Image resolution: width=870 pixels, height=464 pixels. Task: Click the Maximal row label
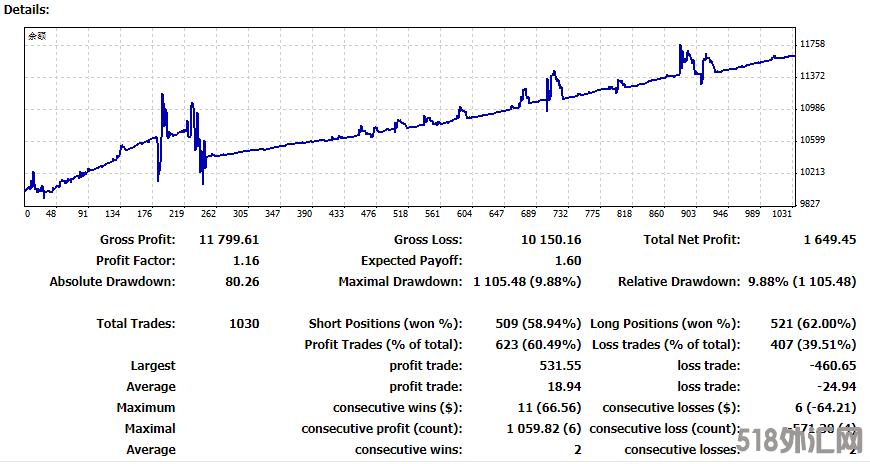[150, 429]
